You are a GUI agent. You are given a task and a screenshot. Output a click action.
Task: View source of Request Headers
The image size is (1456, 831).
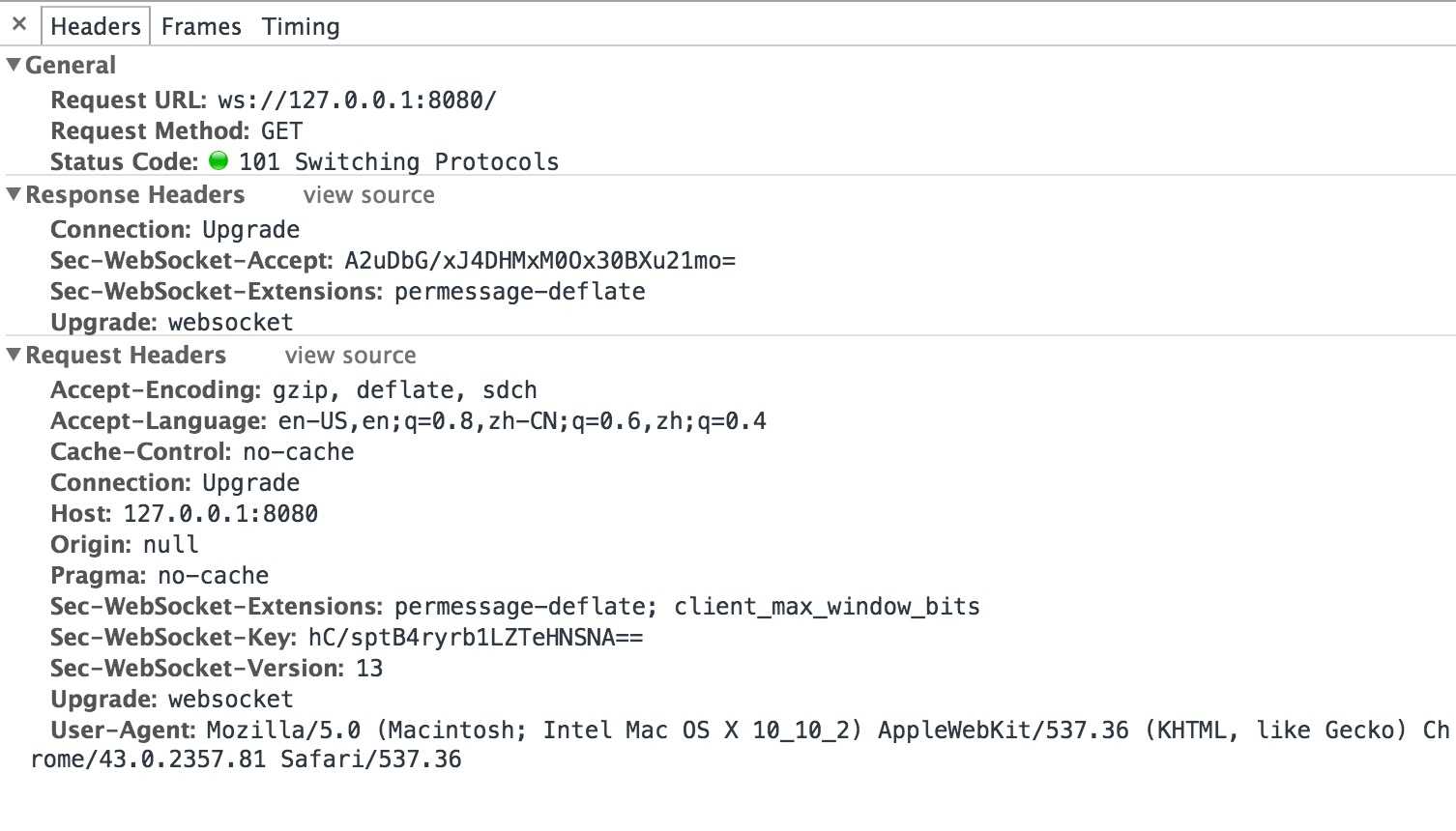(350, 356)
